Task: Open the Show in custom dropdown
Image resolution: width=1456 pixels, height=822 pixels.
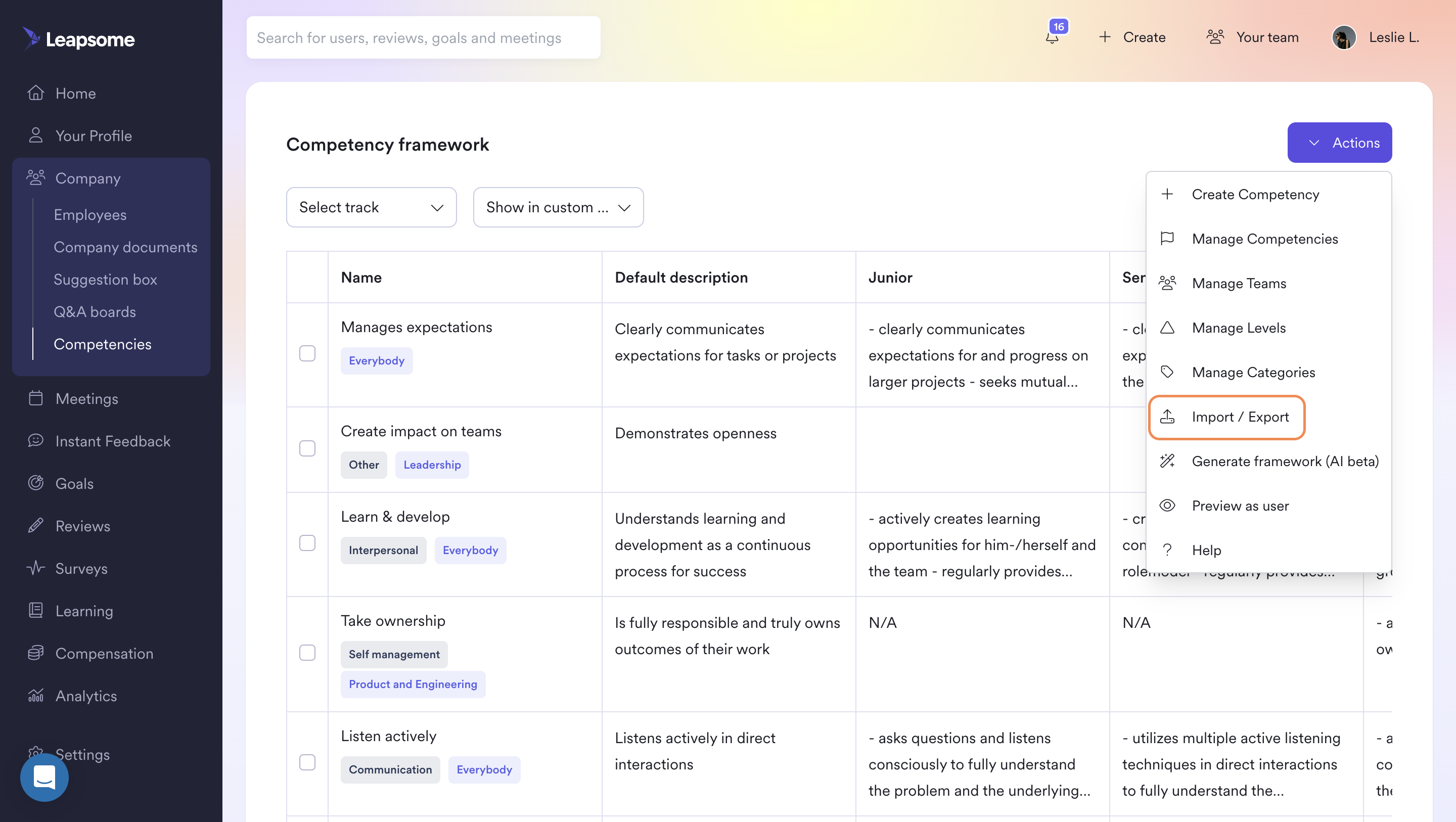Action: tap(559, 207)
